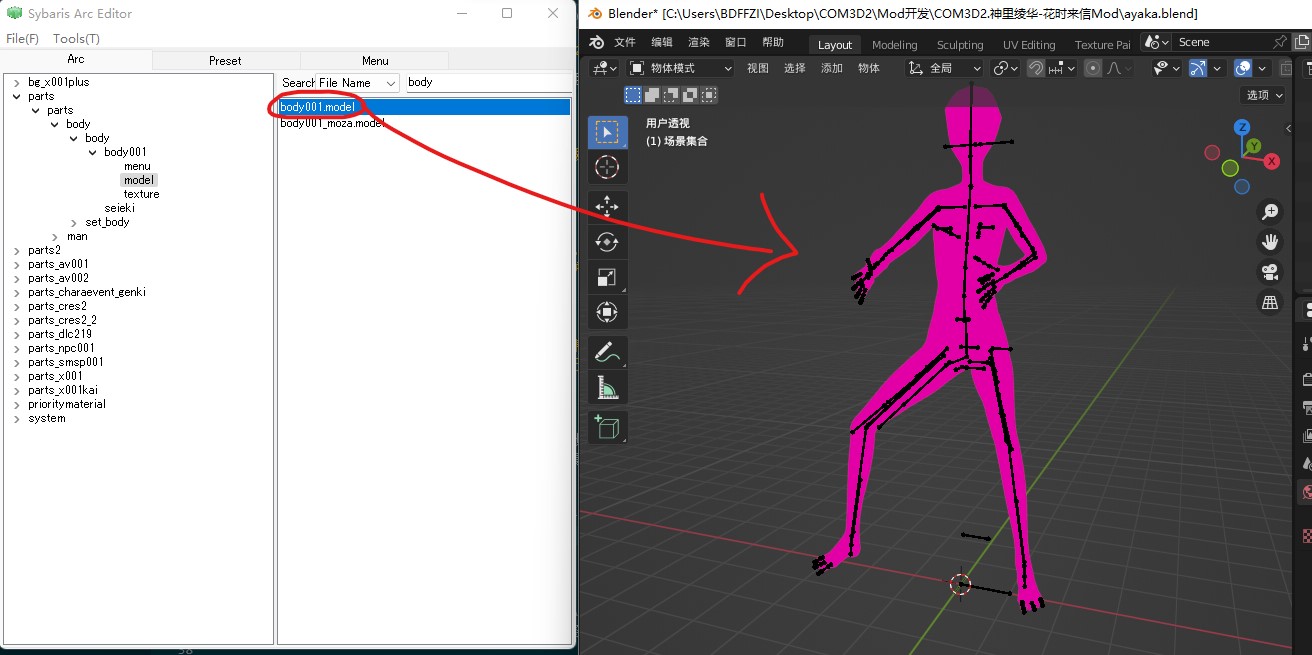1312x655 pixels.
Task: Open the snapping options dropdown
Action: tap(1062, 68)
